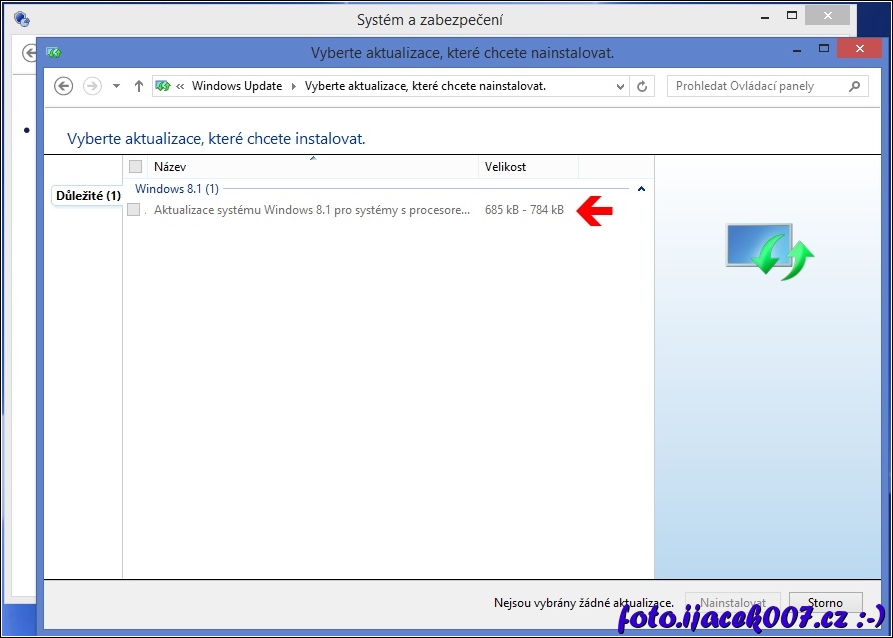Screen dimensions: 893x638
Task: Open the recent locations dropdown arrow
Action: point(117,86)
